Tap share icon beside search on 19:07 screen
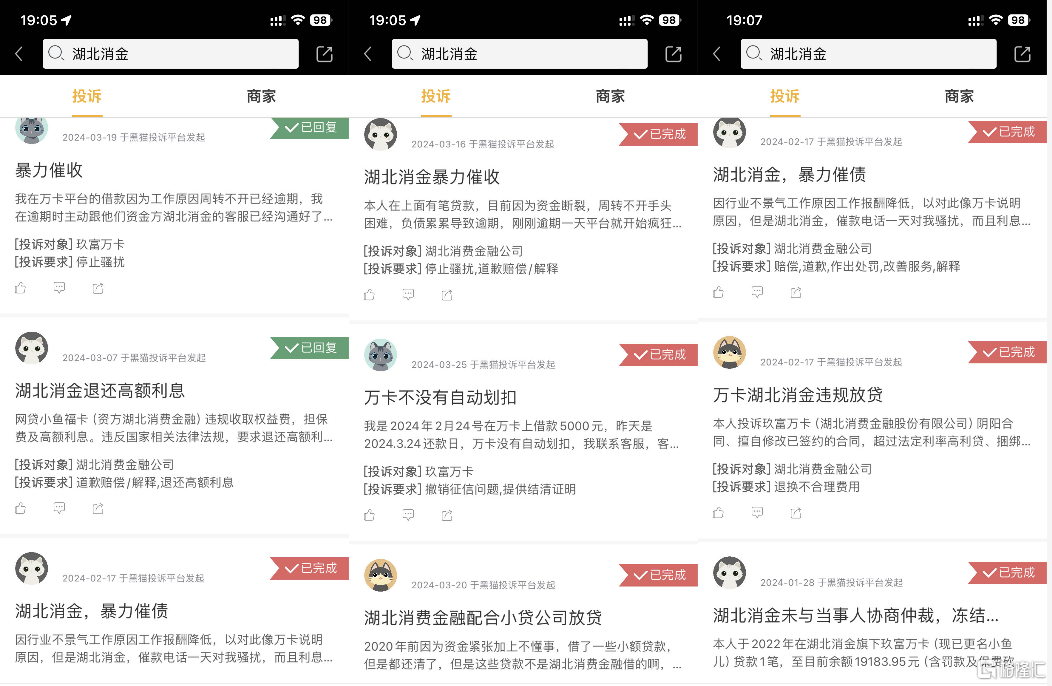 1022,54
